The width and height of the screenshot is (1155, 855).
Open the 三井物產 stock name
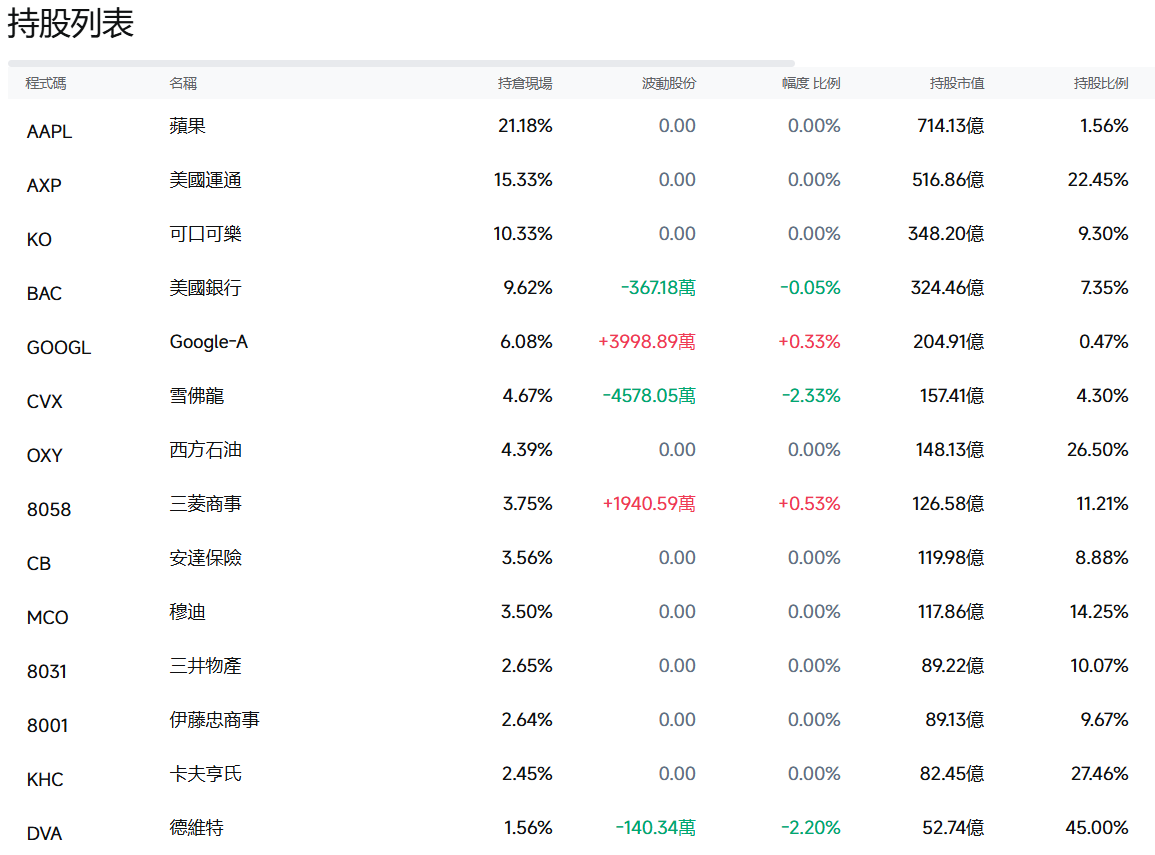pos(206,666)
